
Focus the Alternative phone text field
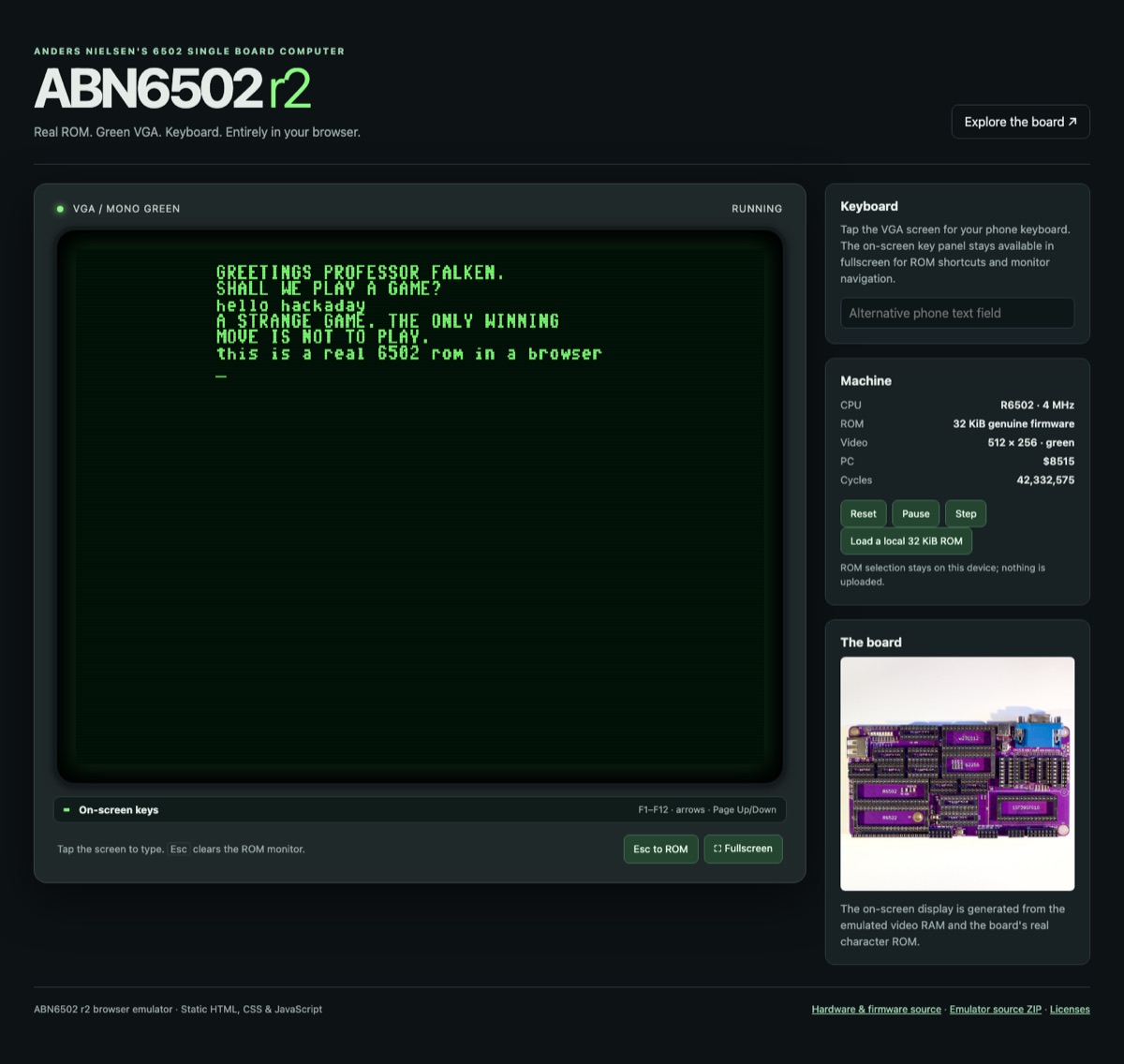click(x=956, y=313)
